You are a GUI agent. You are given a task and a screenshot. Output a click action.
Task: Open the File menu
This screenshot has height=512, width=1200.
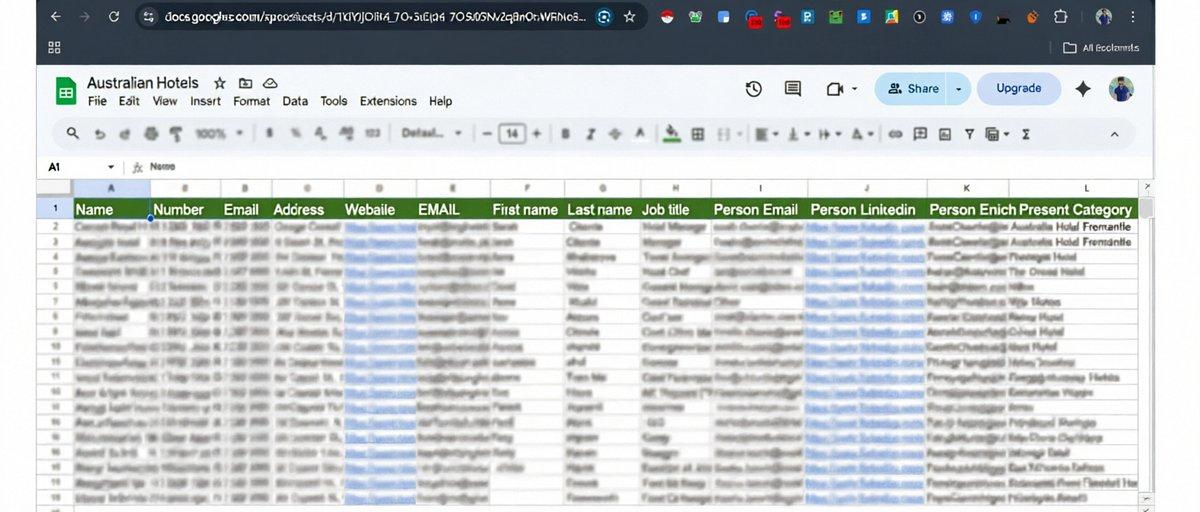97,101
